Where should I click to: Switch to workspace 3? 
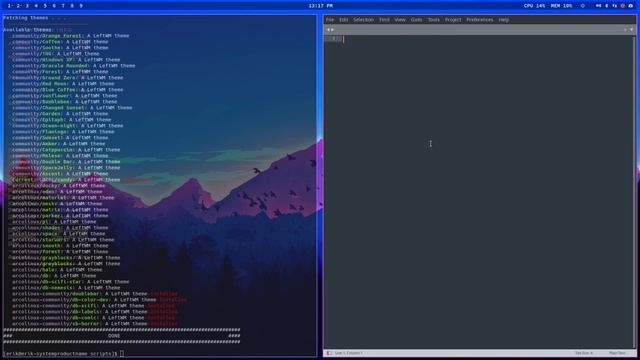pos(27,6)
